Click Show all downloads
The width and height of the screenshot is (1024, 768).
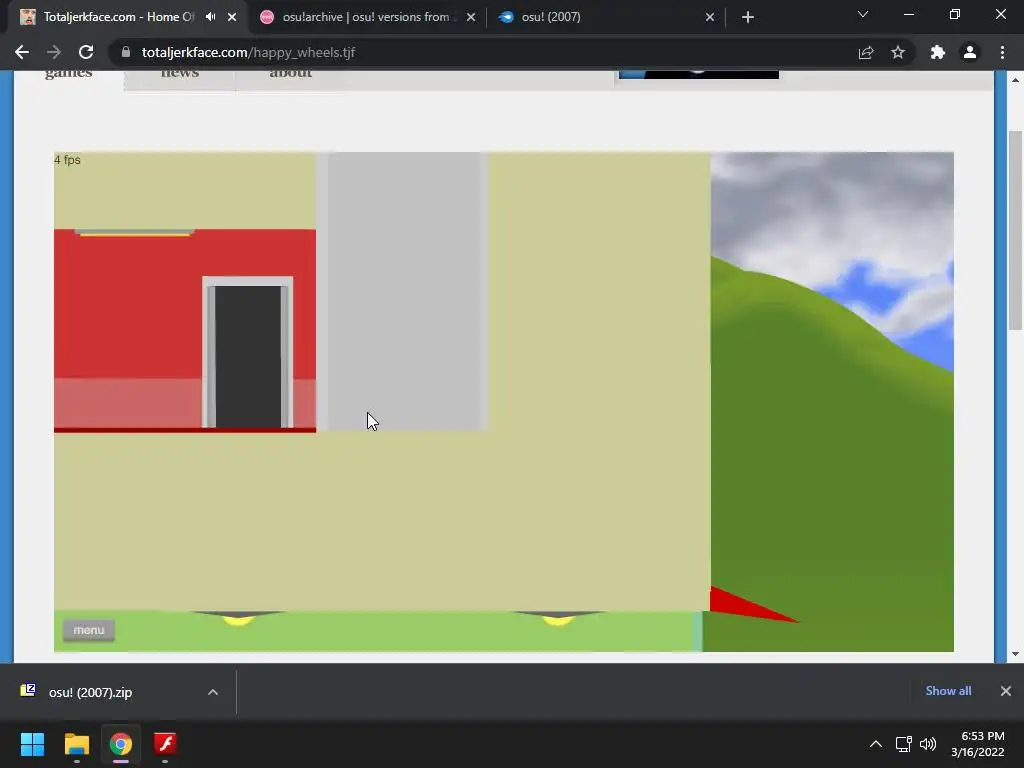[x=948, y=691]
